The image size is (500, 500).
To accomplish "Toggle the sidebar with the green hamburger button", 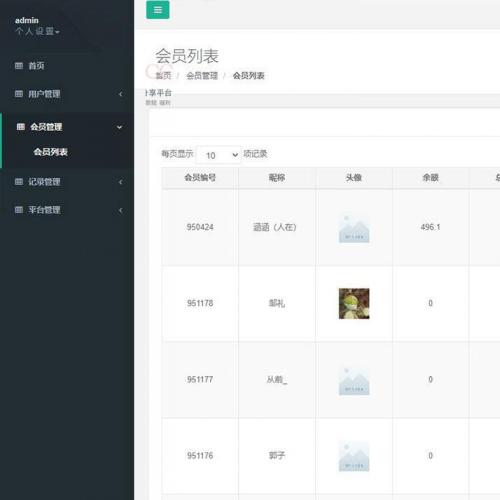I will pos(158,10).
